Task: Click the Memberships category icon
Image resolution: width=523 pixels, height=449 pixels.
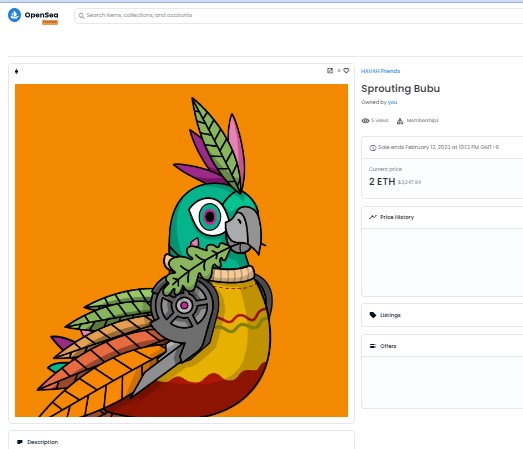Action: point(400,121)
